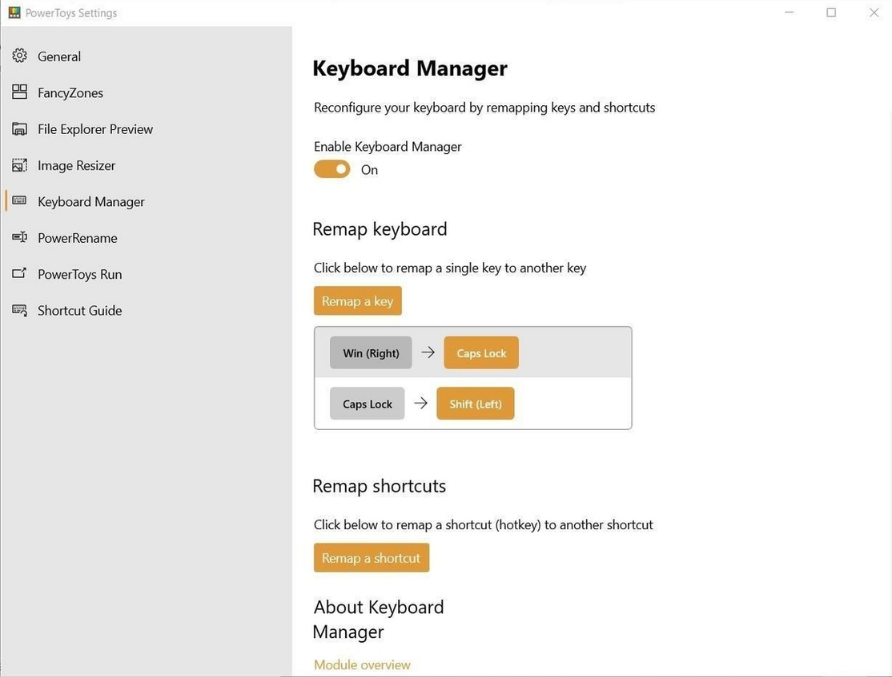Image resolution: width=892 pixels, height=677 pixels.
Task: Open the FancyZones settings page
Action: tap(70, 93)
